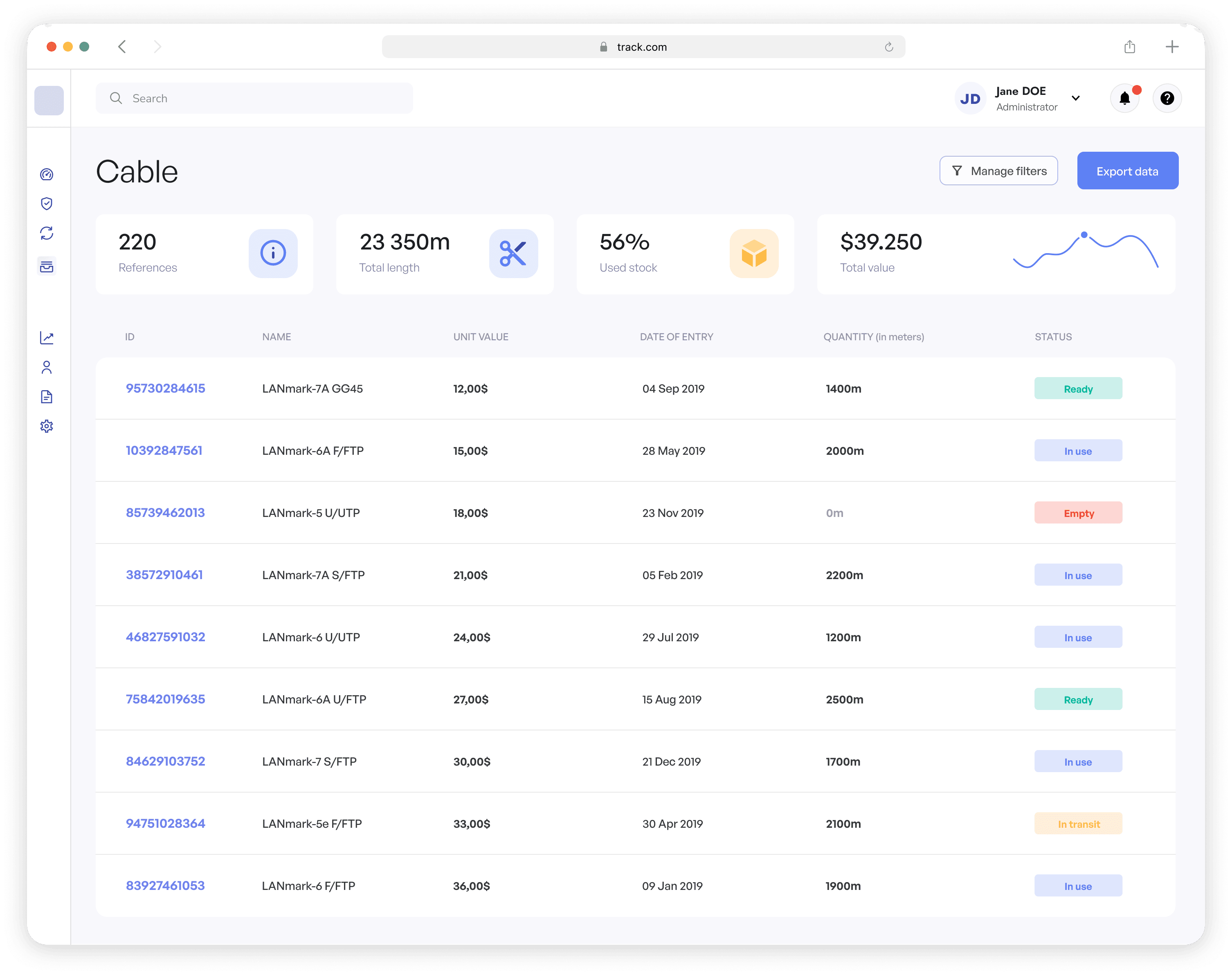Click the Export data button
Screen dimensions: 1232x975
point(1127,171)
